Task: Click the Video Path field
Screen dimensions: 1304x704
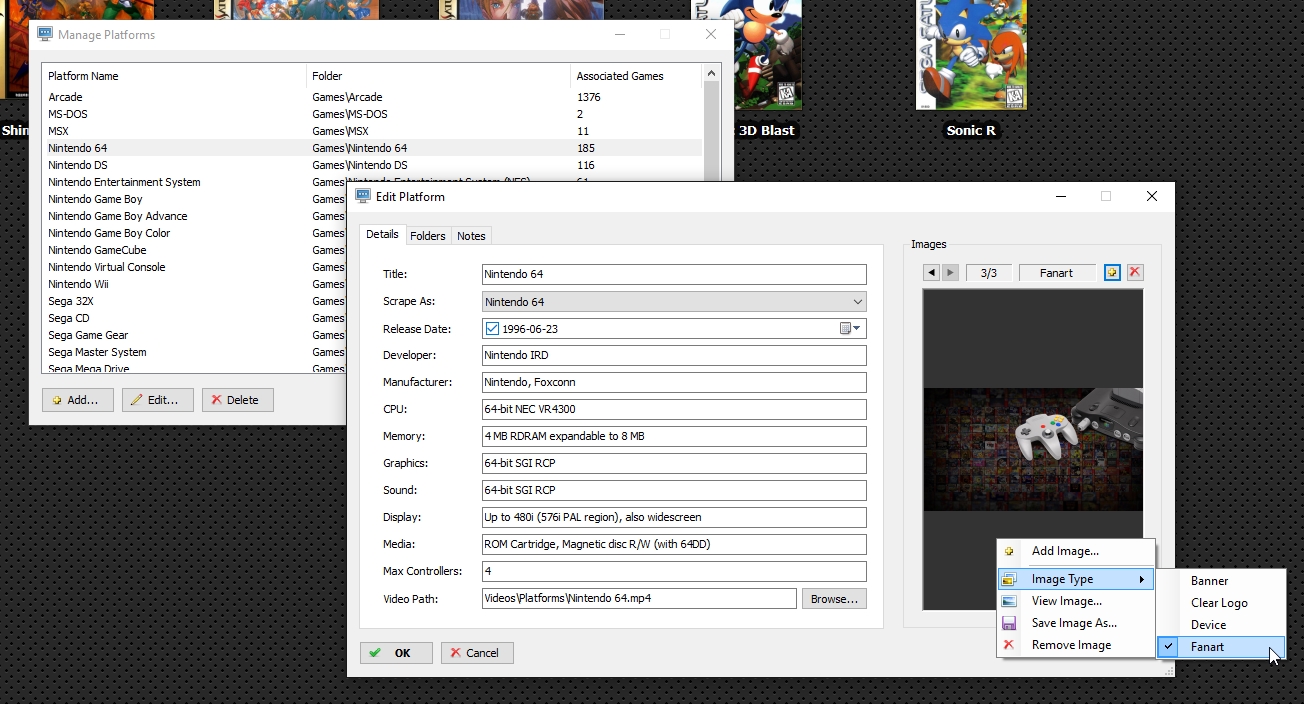Action: pos(639,598)
